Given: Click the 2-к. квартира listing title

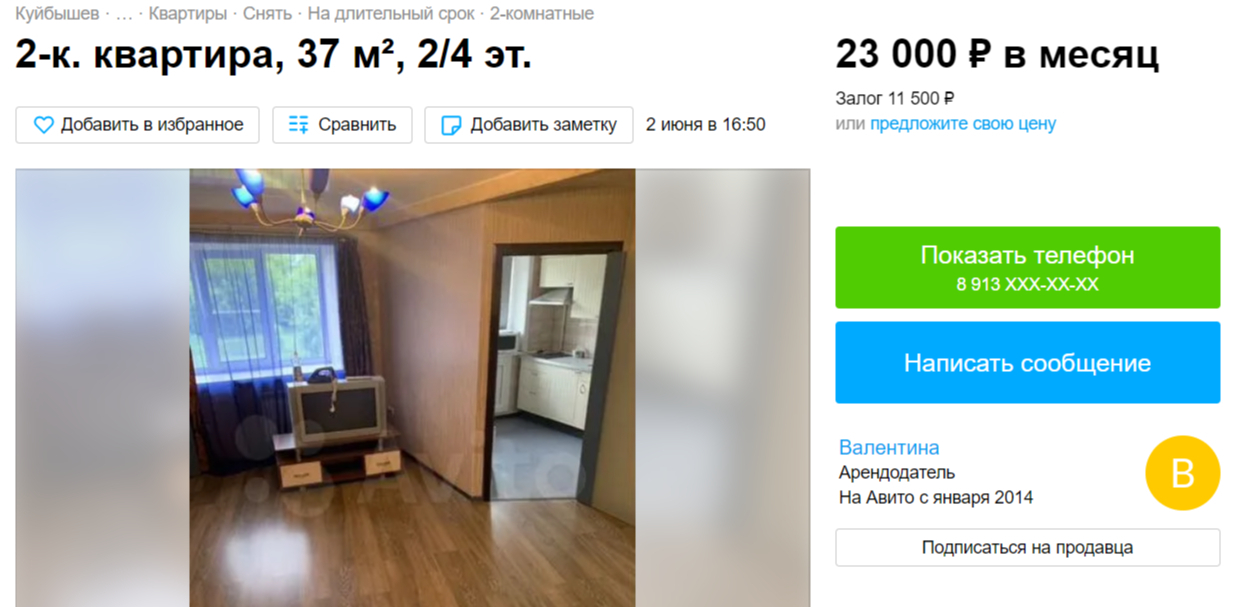Looking at the screenshot, I should click(x=273, y=55).
